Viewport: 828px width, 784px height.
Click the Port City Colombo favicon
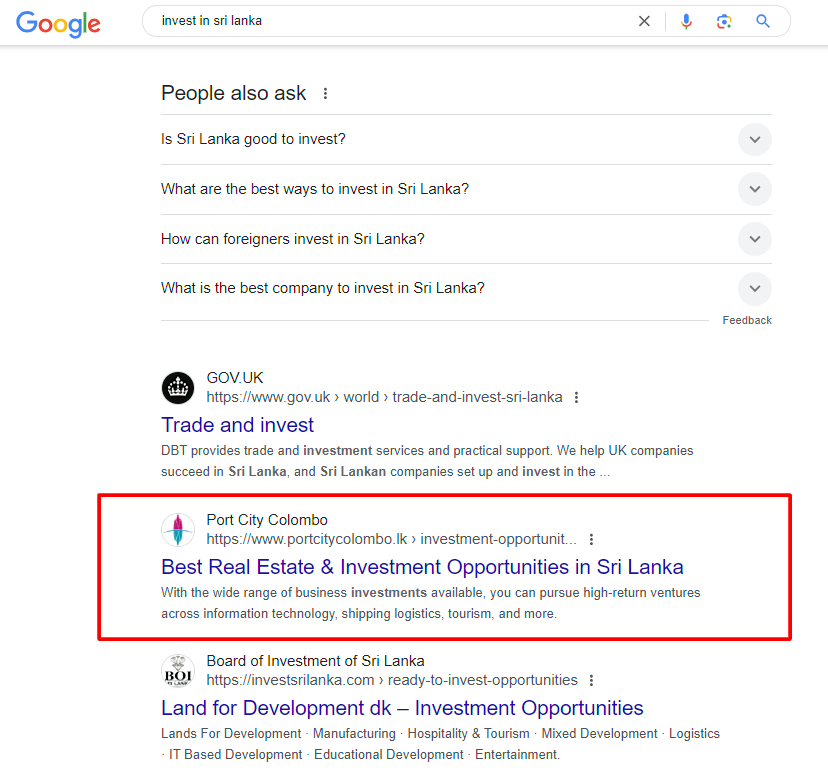pos(178,529)
